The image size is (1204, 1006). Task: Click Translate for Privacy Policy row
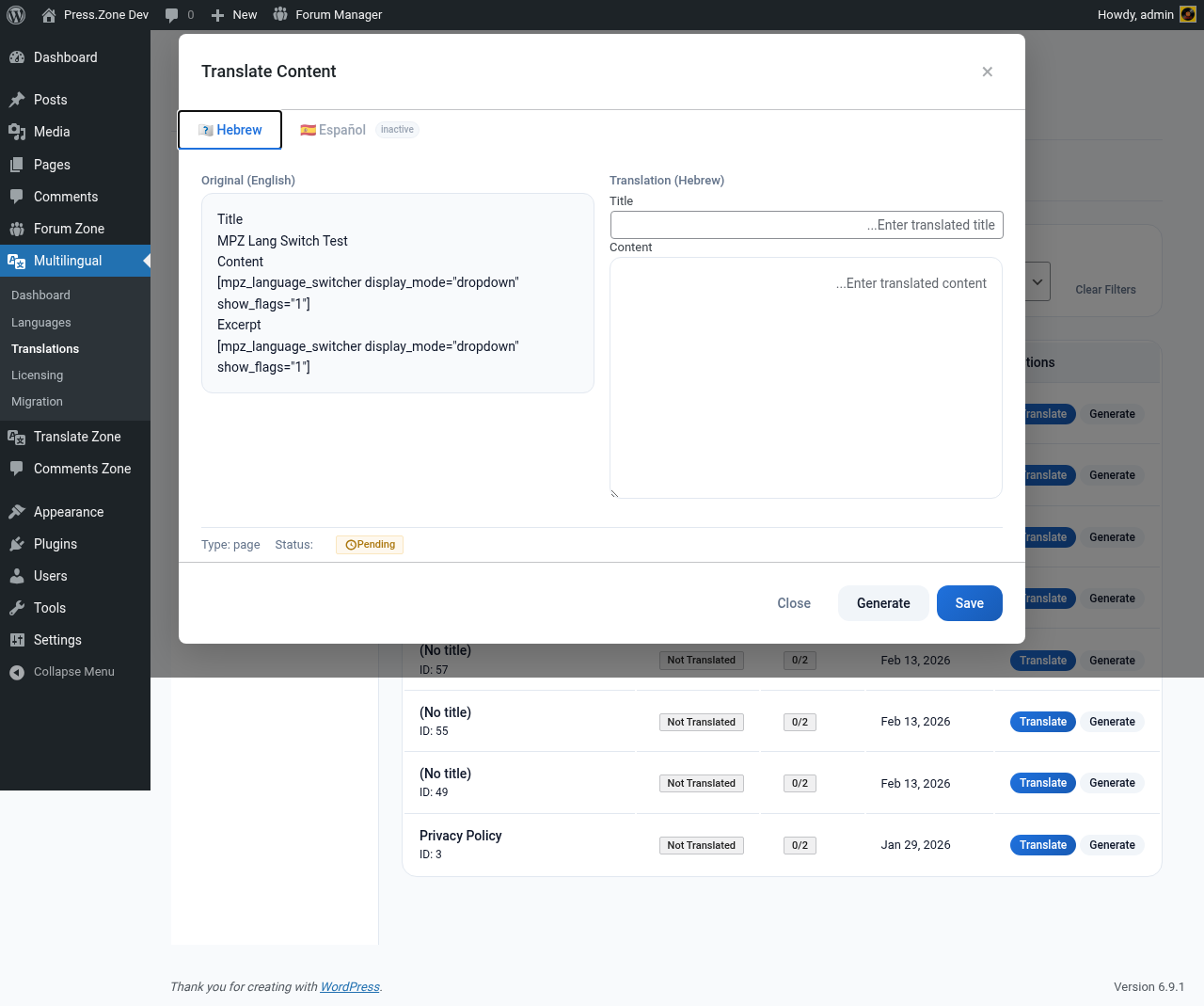tap(1043, 845)
